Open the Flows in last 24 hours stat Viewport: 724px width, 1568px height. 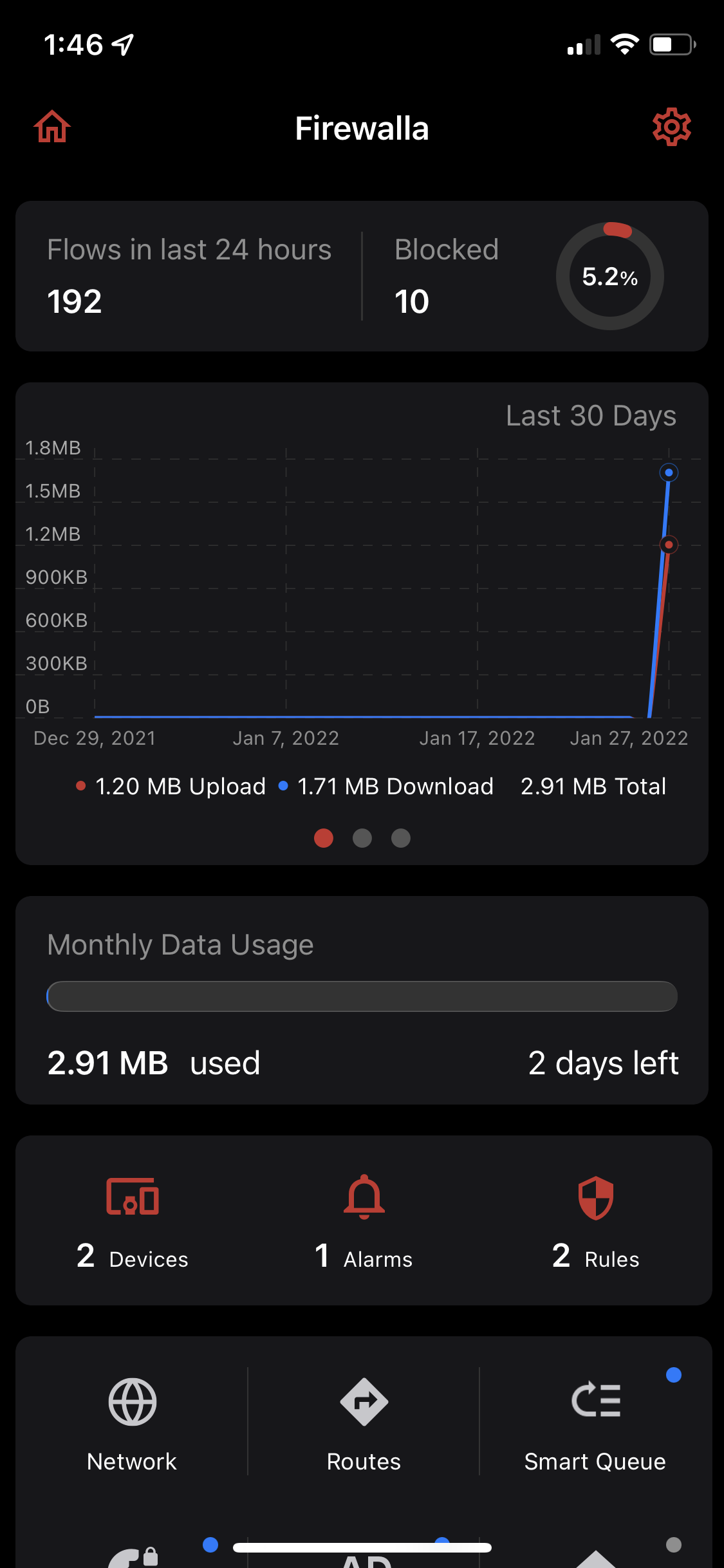pyautogui.click(x=189, y=276)
